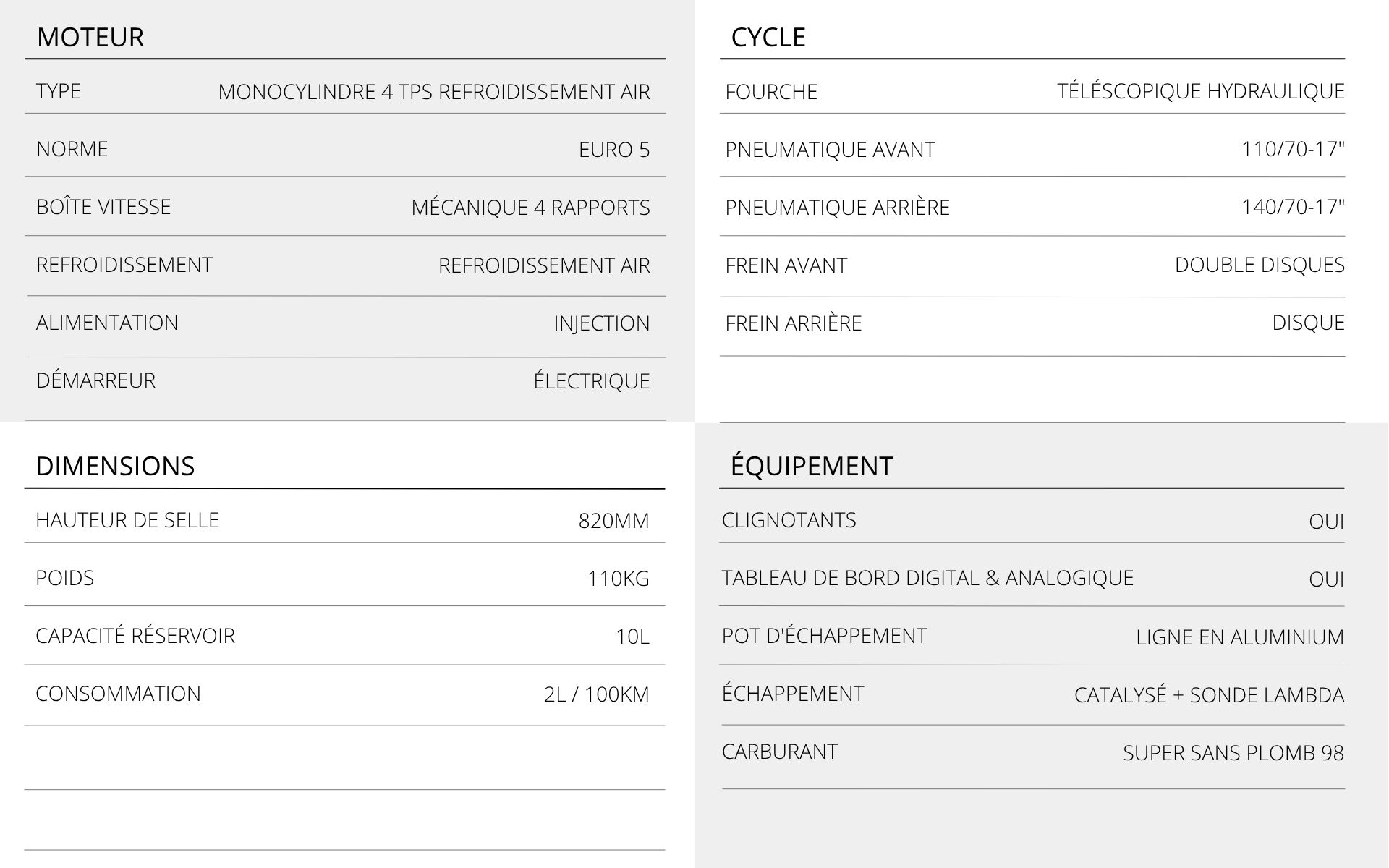Select the DÉMARREUR row label
Viewport: 1389px width, 868px height.
[95, 380]
